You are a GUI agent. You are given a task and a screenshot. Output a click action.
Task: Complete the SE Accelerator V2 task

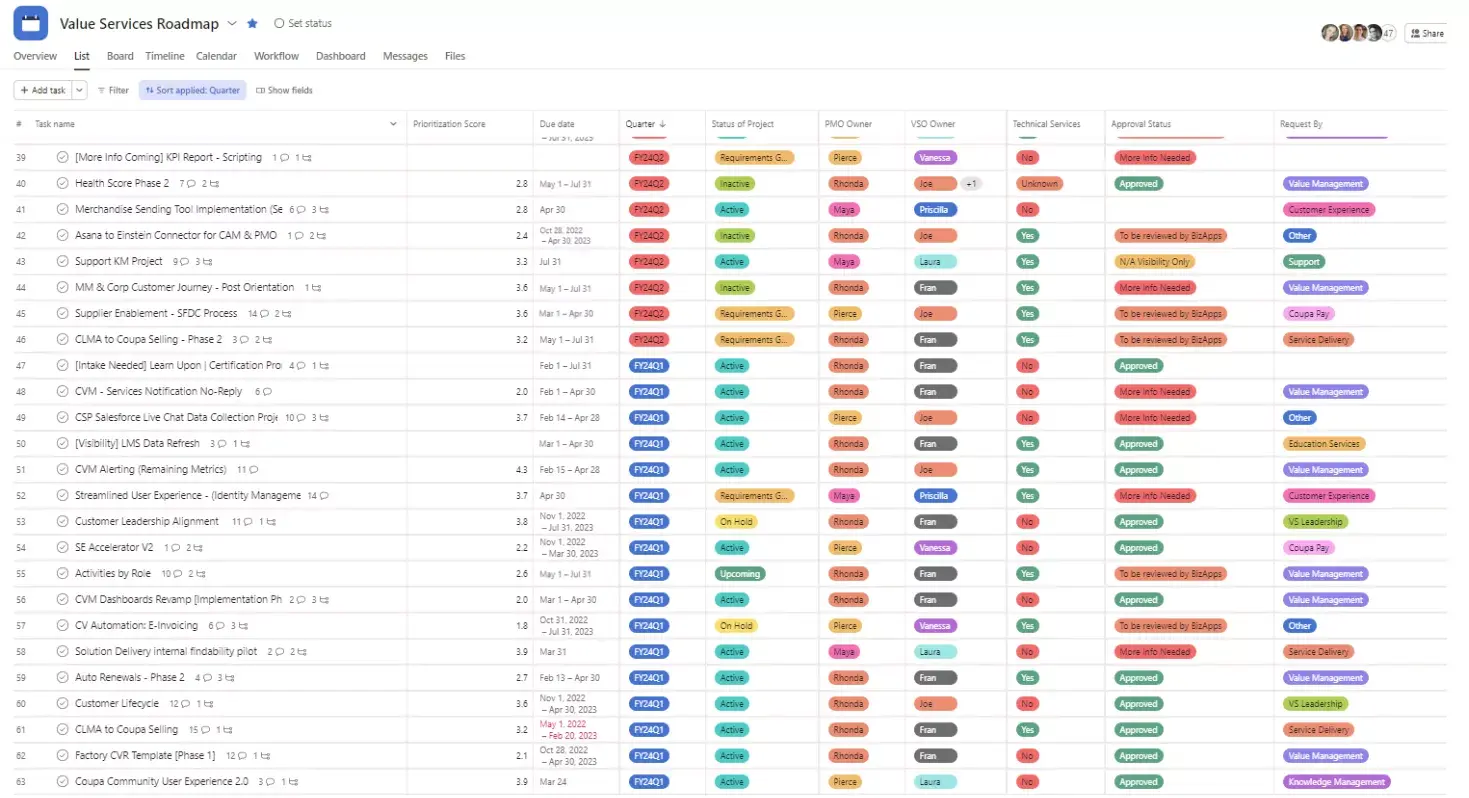(x=62, y=548)
